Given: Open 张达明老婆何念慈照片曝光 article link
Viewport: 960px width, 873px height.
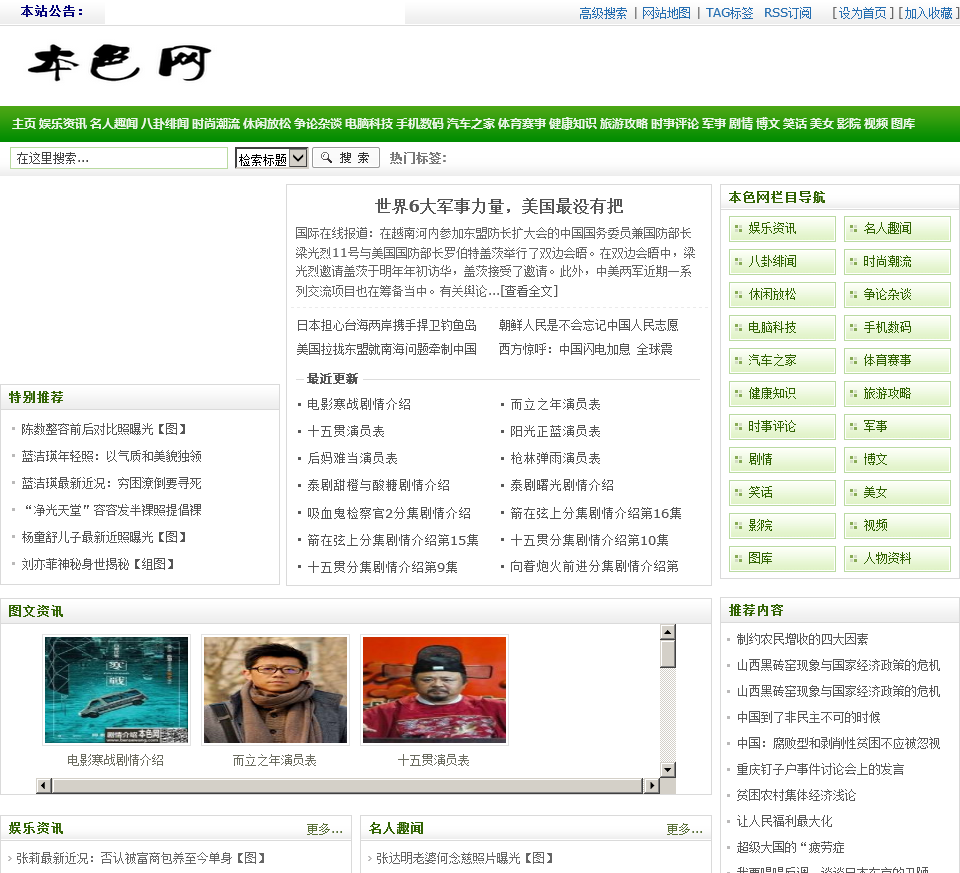Looking at the screenshot, I should coord(465,858).
